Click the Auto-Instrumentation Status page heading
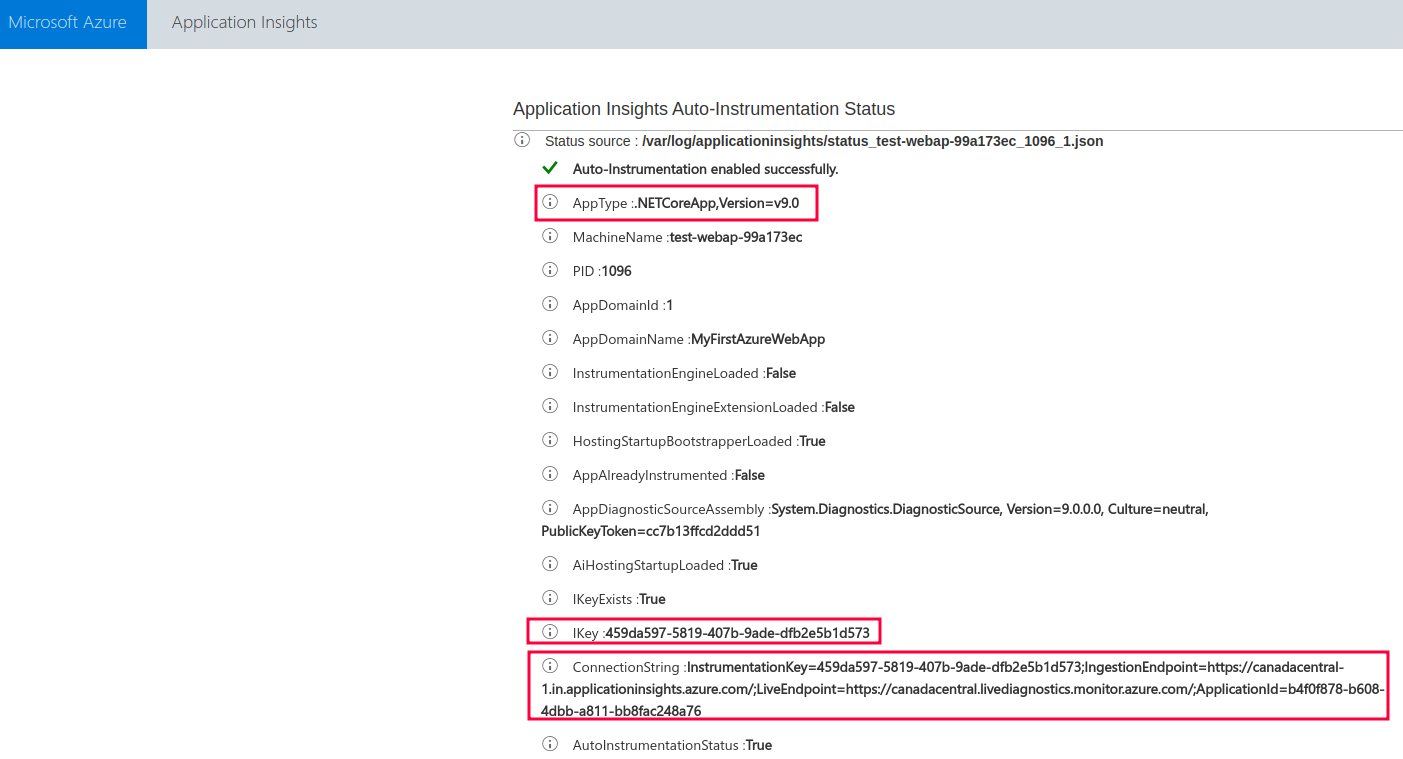The width and height of the screenshot is (1403, 759). 703,109
